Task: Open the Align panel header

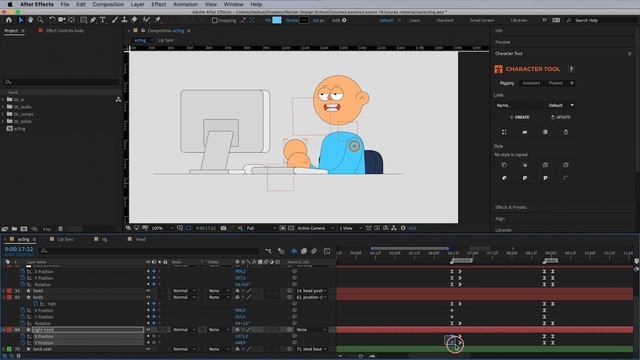Action: click(x=500, y=219)
